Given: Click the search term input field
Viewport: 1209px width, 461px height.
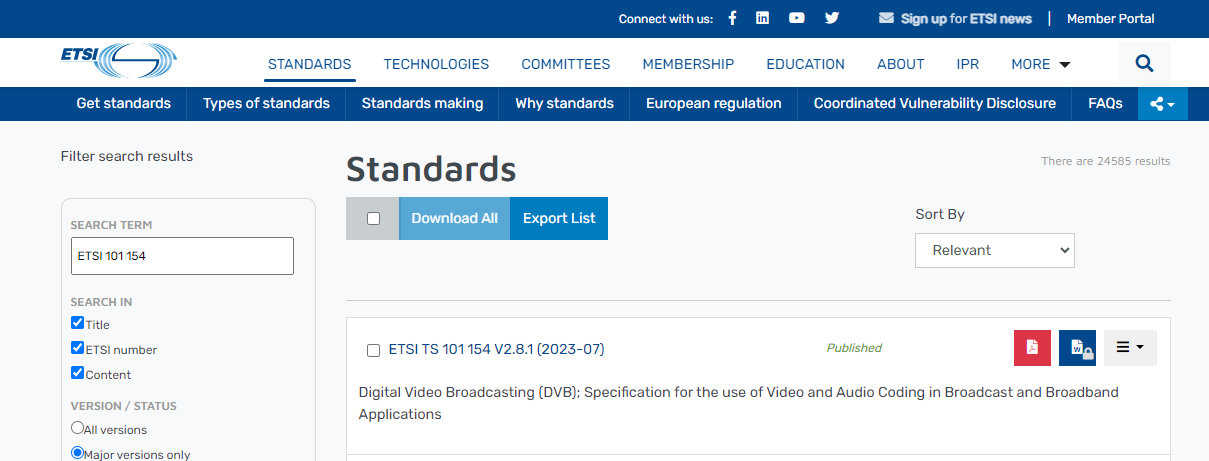Looking at the screenshot, I should [182, 256].
